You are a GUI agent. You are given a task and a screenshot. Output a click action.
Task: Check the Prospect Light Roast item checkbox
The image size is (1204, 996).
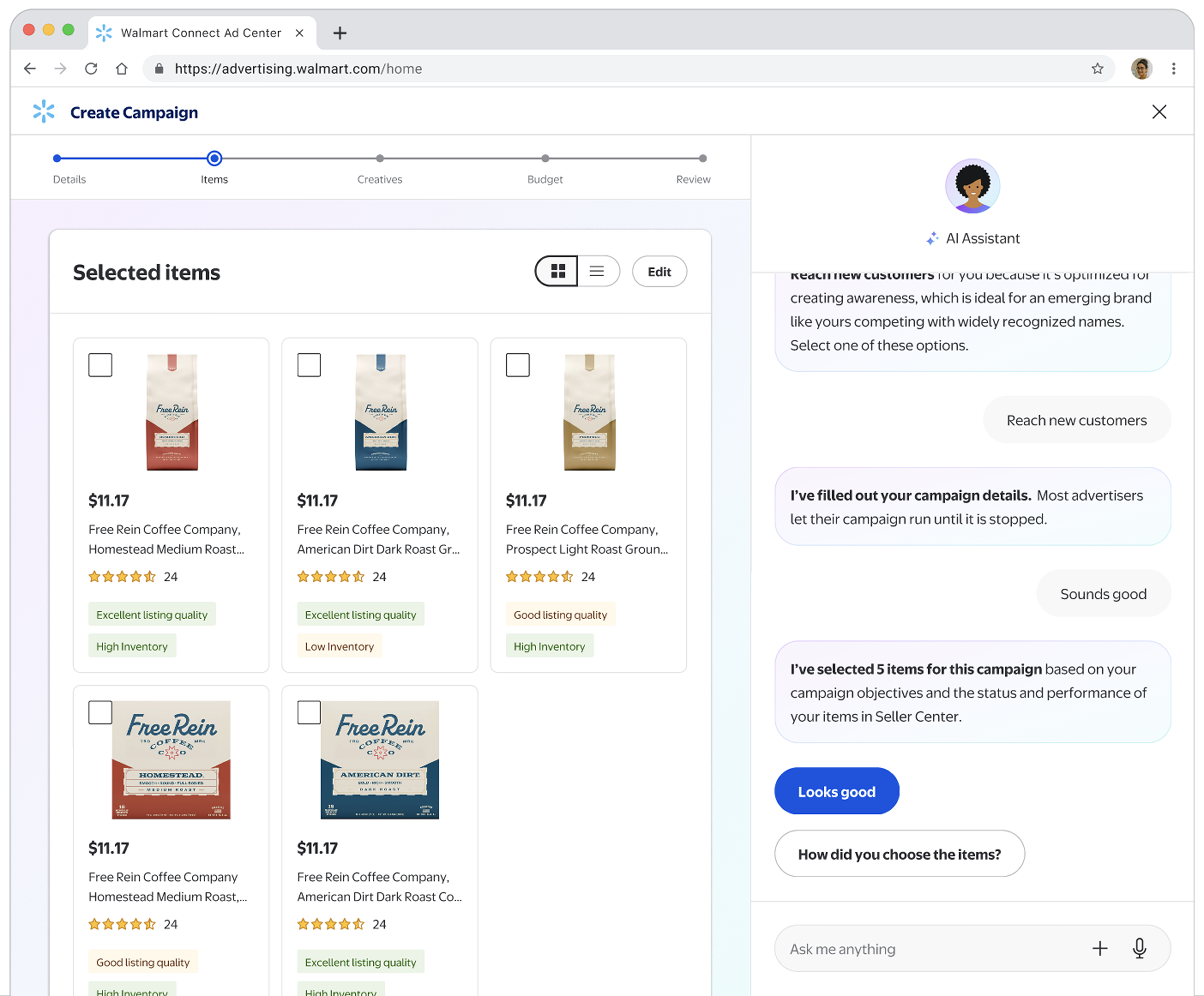518,365
